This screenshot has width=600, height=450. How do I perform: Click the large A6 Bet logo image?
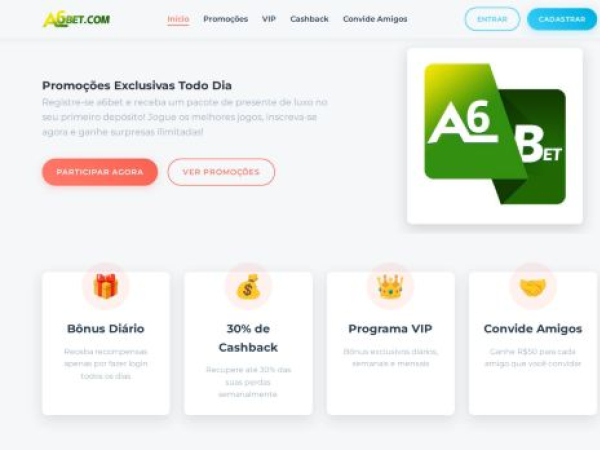pyautogui.click(x=495, y=136)
